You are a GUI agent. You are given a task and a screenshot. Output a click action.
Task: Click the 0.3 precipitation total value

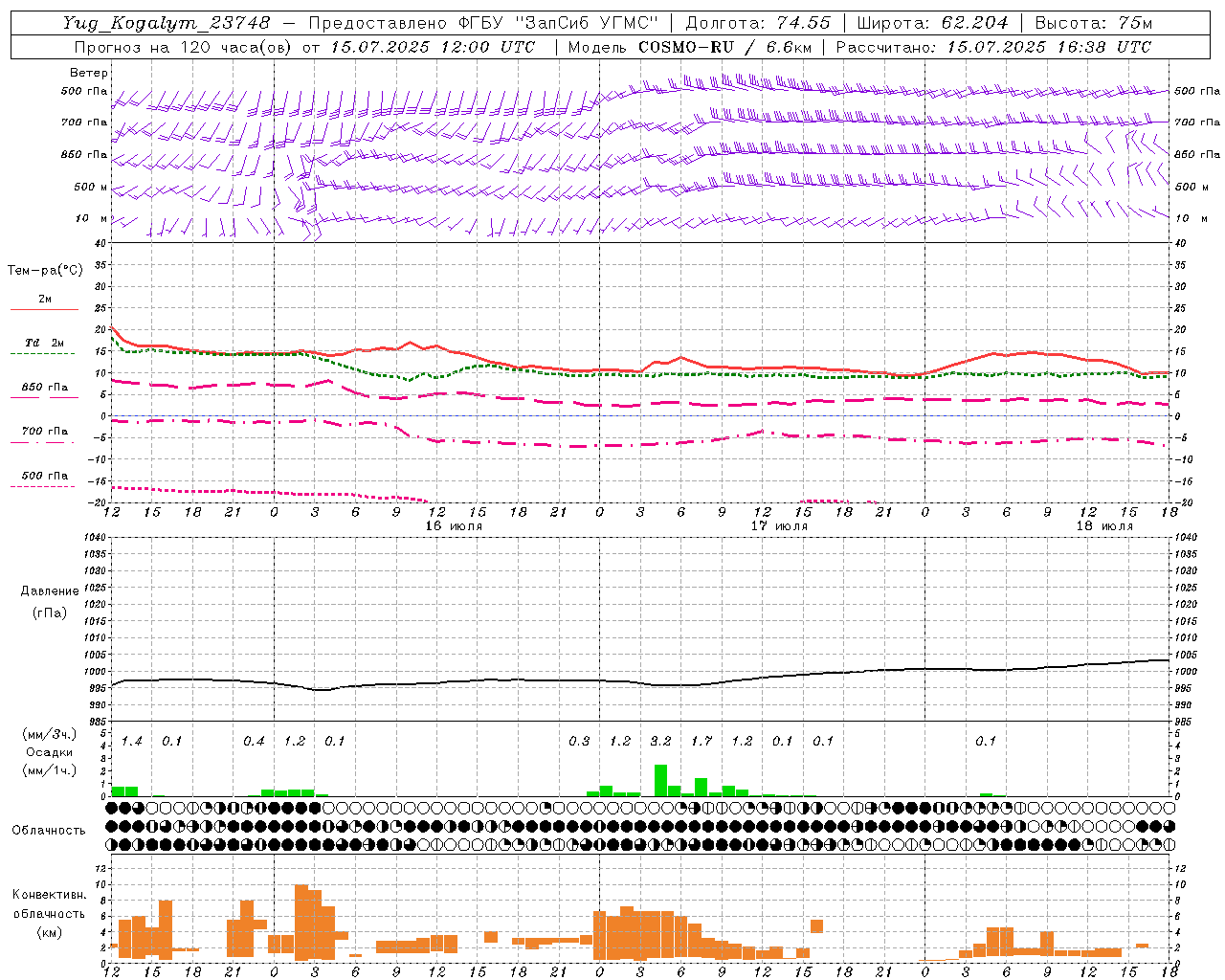click(579, 741)
